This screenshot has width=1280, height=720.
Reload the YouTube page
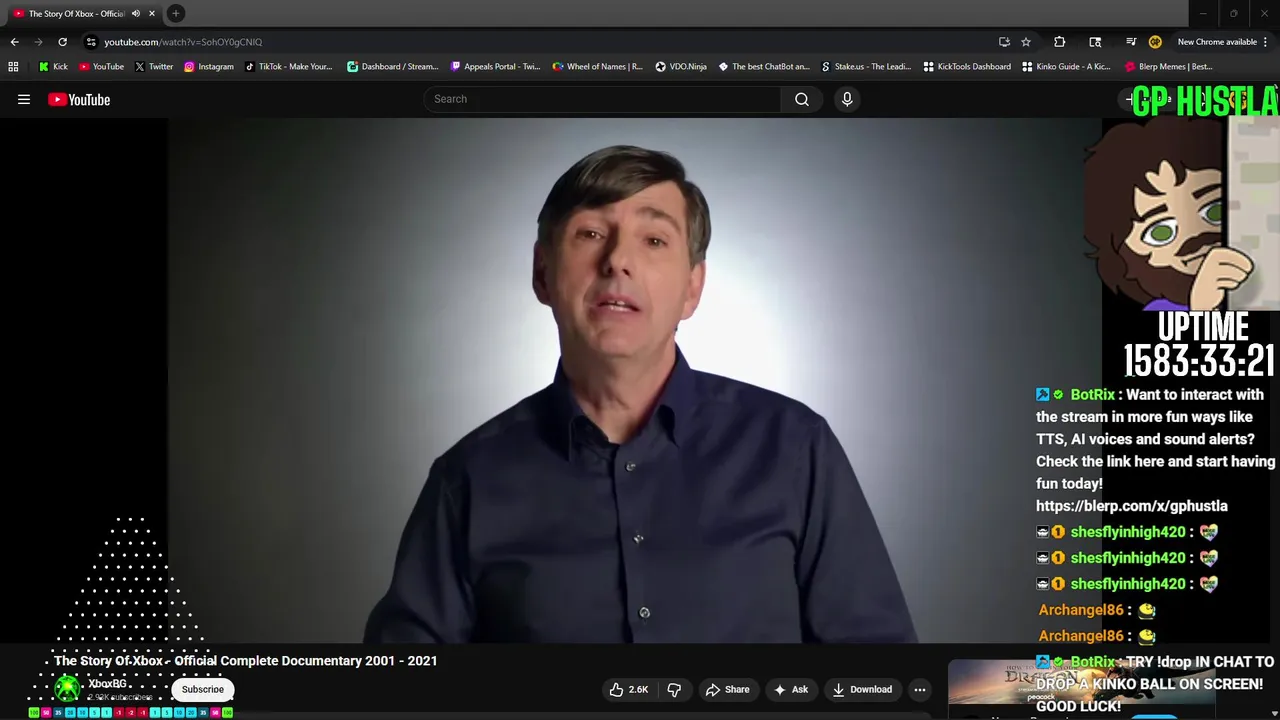[x=62, y=42]
